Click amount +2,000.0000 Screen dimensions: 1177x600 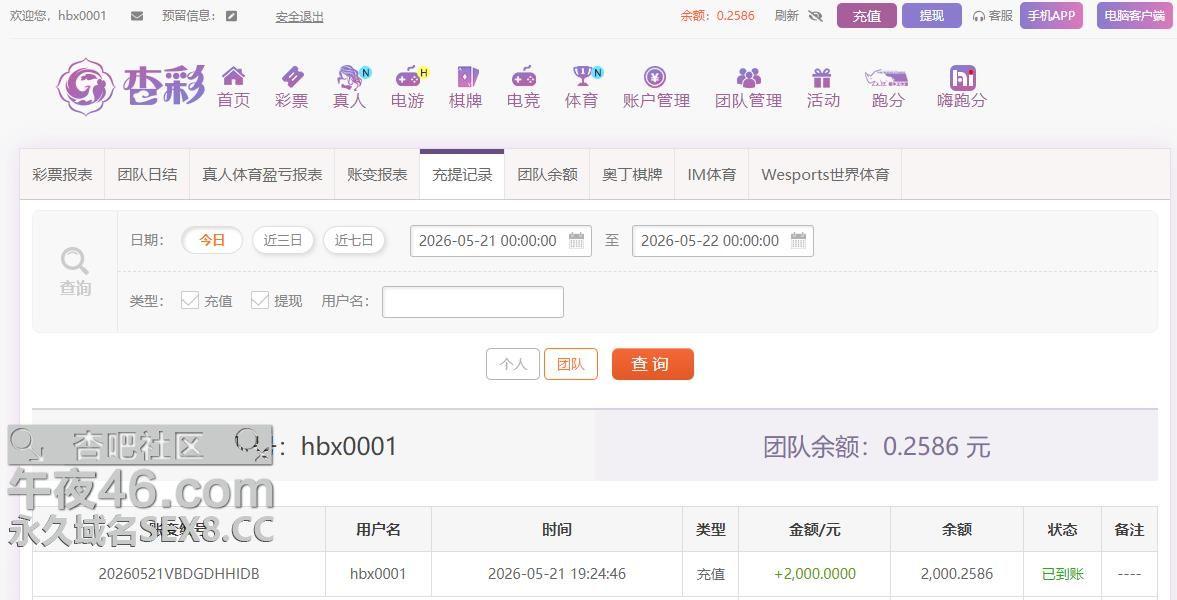[x=814, y=574]
